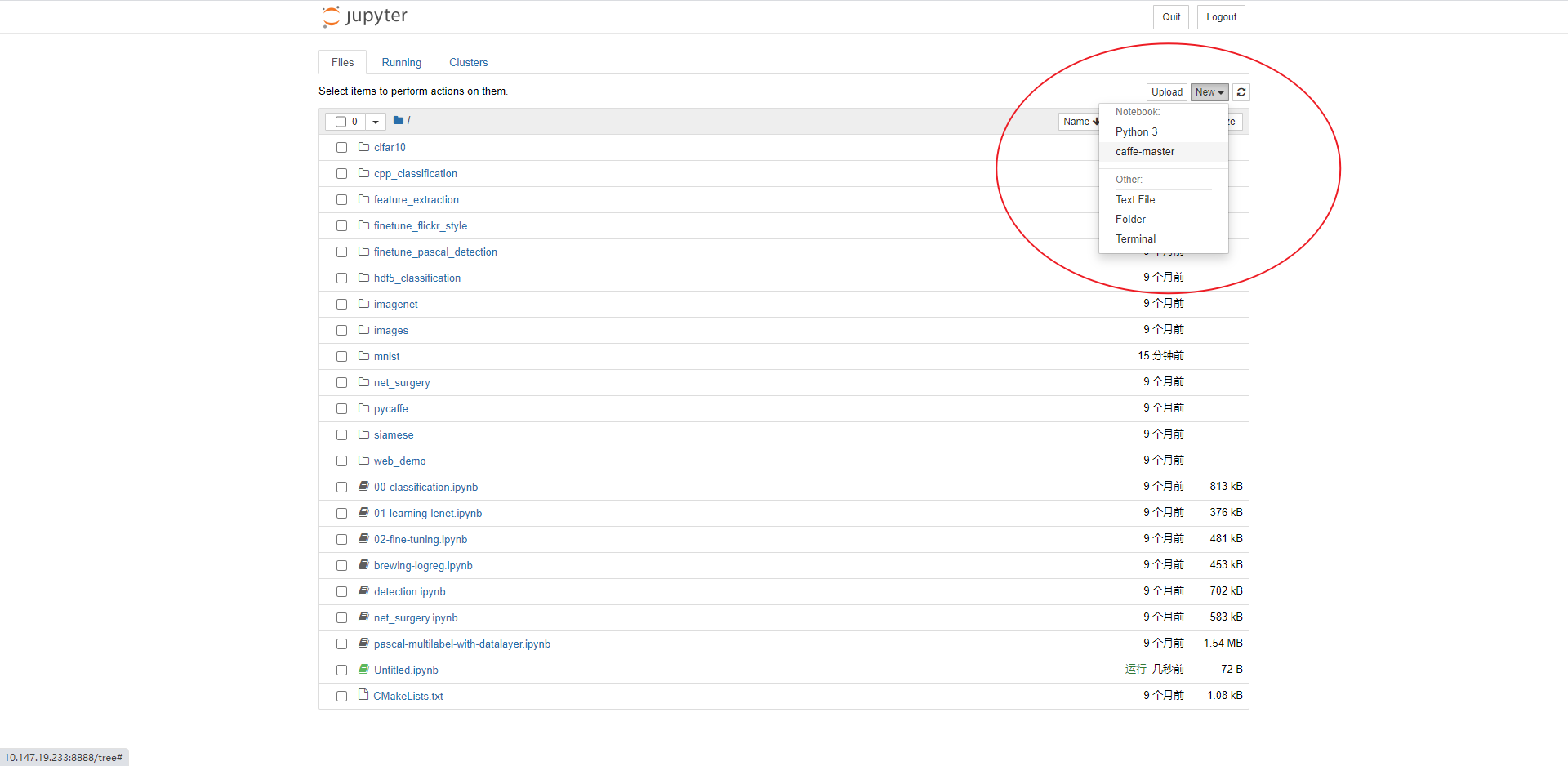Create a new Text File
This screenshot has width=1568, height=766.
point(1163,200)
